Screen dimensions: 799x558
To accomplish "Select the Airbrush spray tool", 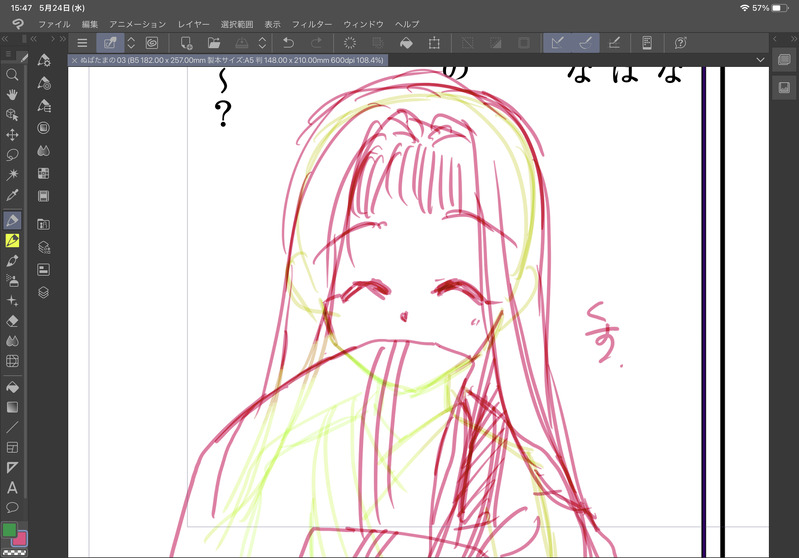I will tap(12, 280).
